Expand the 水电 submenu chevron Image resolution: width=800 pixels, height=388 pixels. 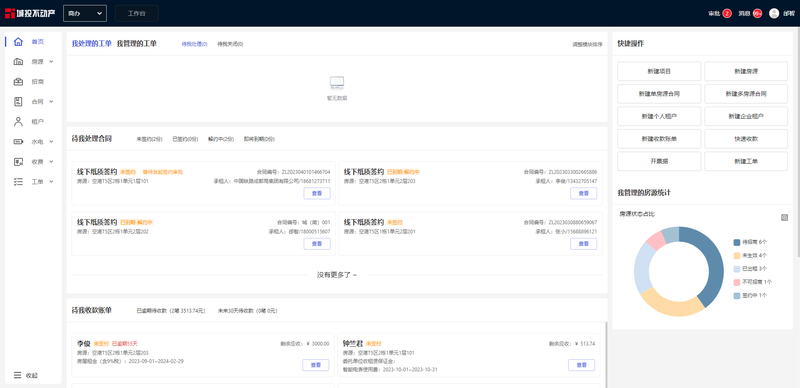pos(52,141)
